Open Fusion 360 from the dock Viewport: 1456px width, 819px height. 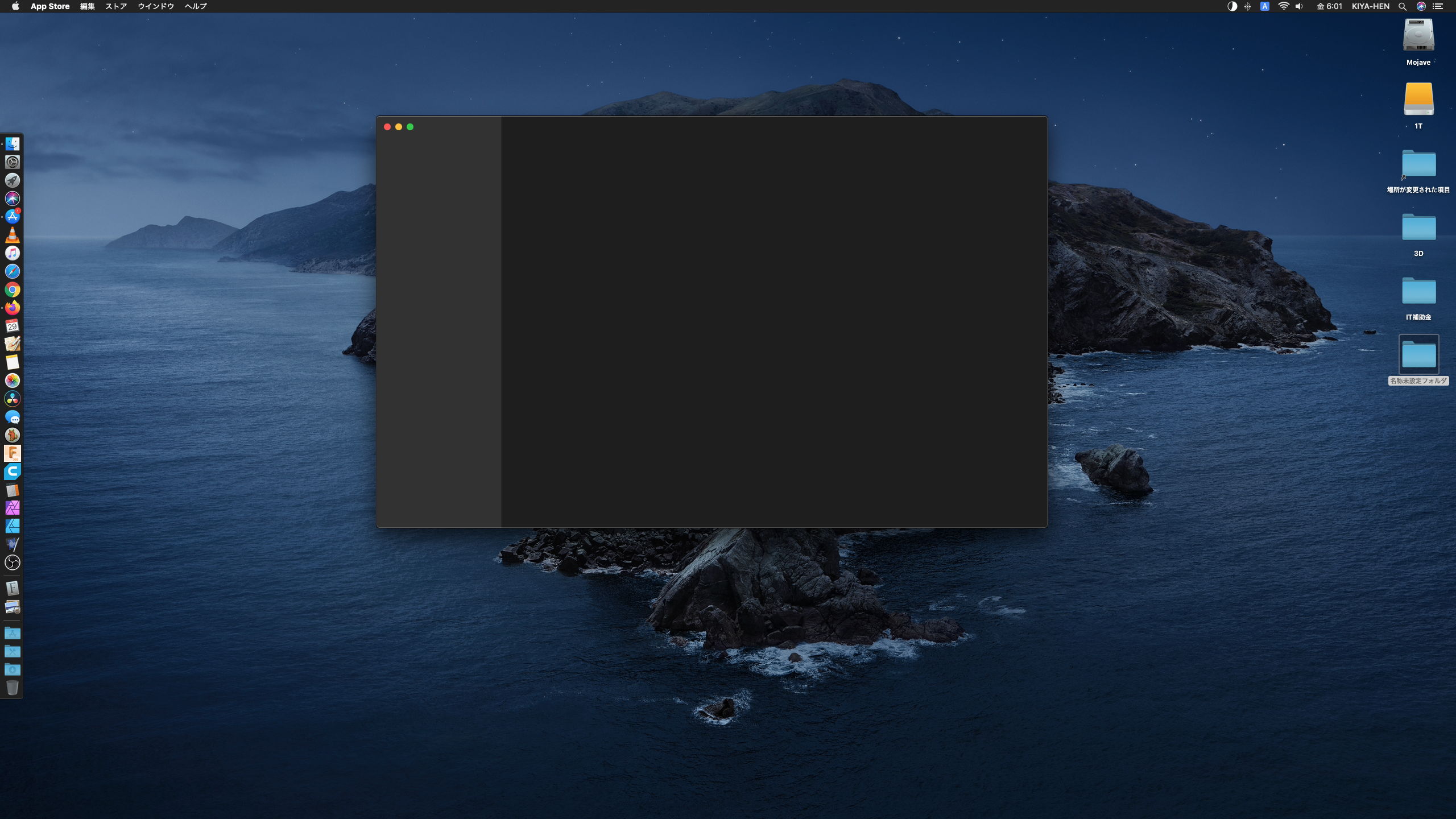[x=13, y=453]
